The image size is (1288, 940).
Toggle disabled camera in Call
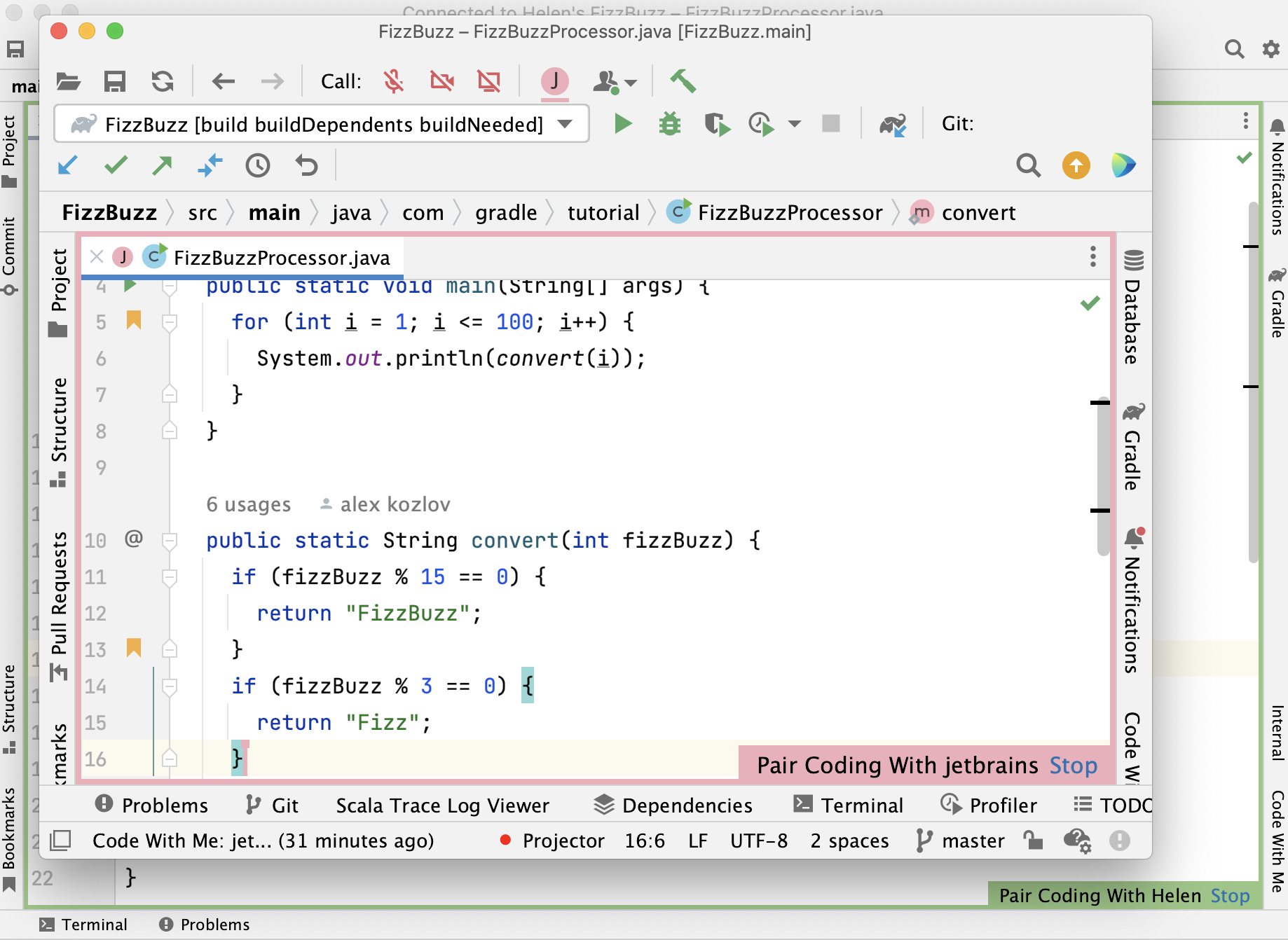click(x=441, y=82)
